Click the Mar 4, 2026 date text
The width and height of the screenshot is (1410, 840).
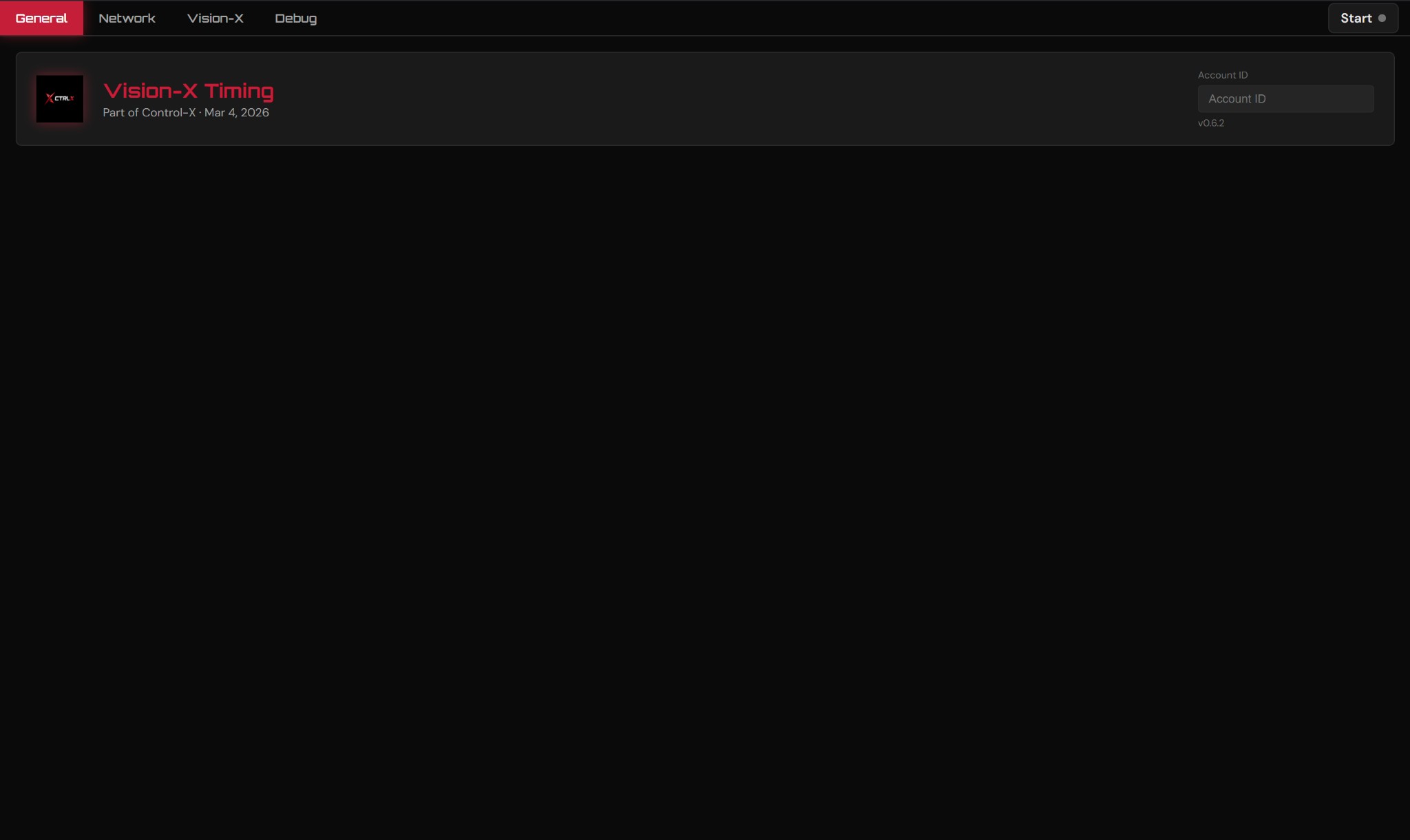pos(236,113)
